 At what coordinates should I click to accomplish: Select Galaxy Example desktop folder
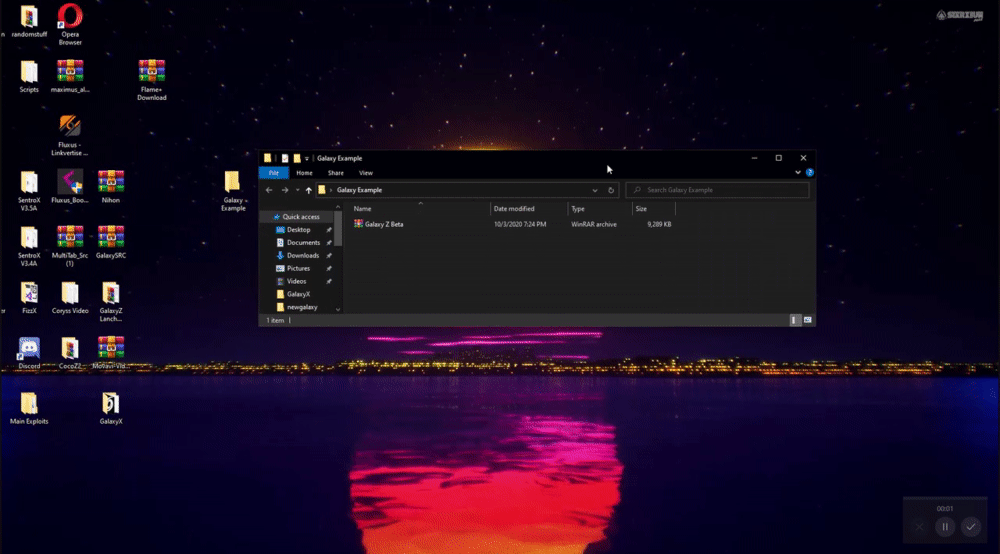click(233, 191)
